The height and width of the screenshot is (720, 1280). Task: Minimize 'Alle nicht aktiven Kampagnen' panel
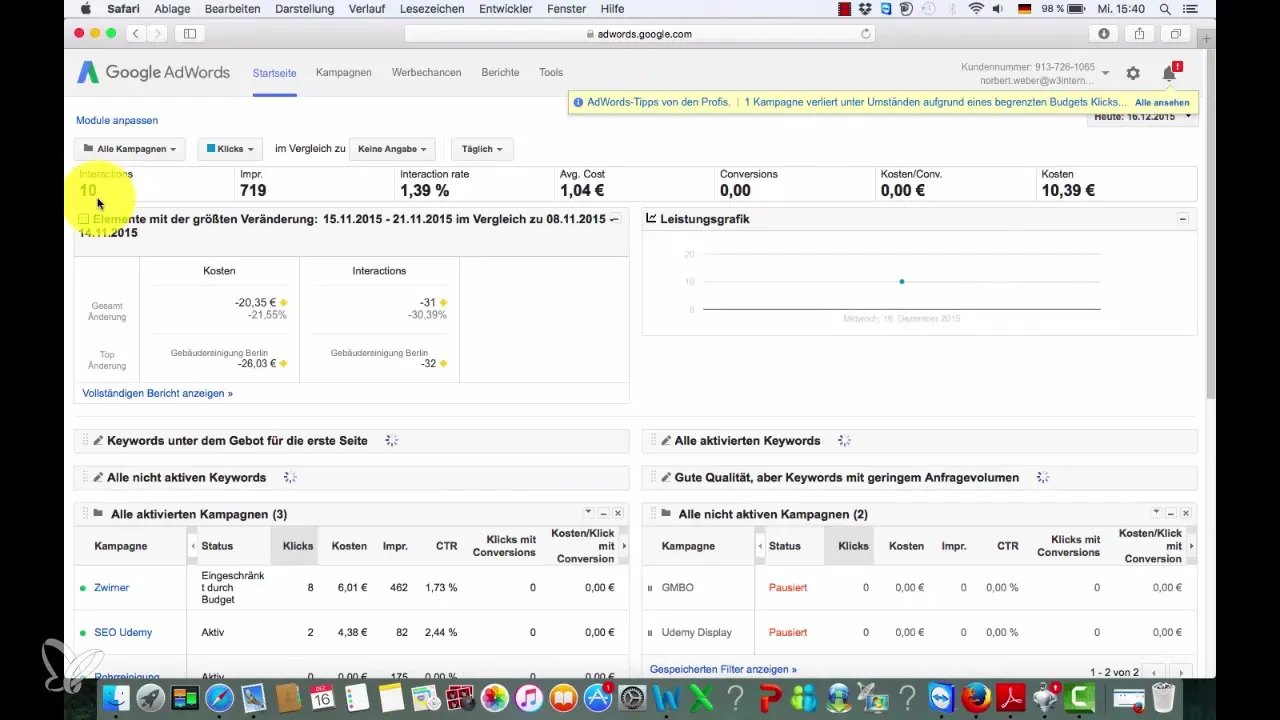pos(1172,513)
